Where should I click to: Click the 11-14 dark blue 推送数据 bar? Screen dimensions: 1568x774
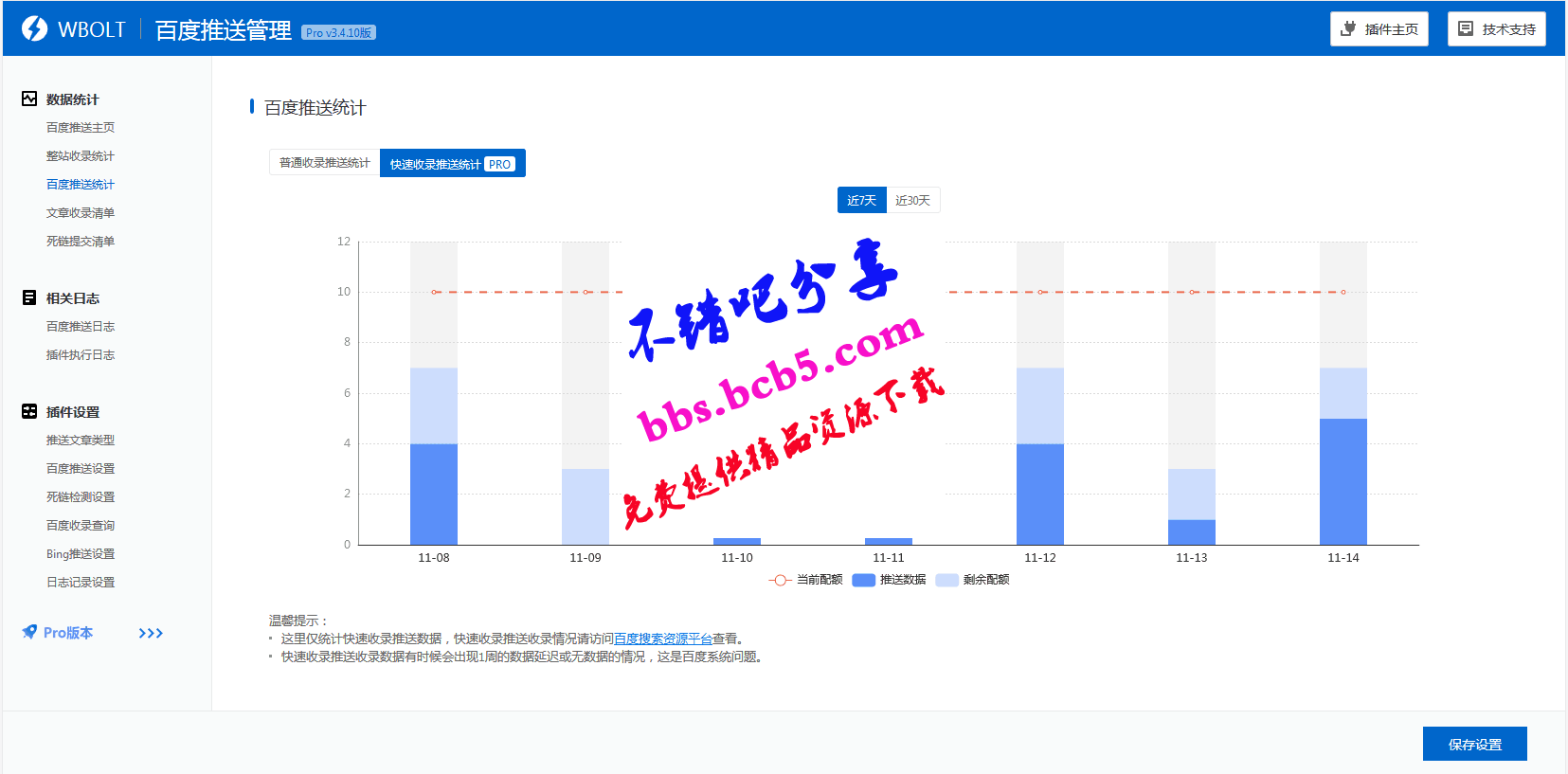coord(1343,481)
